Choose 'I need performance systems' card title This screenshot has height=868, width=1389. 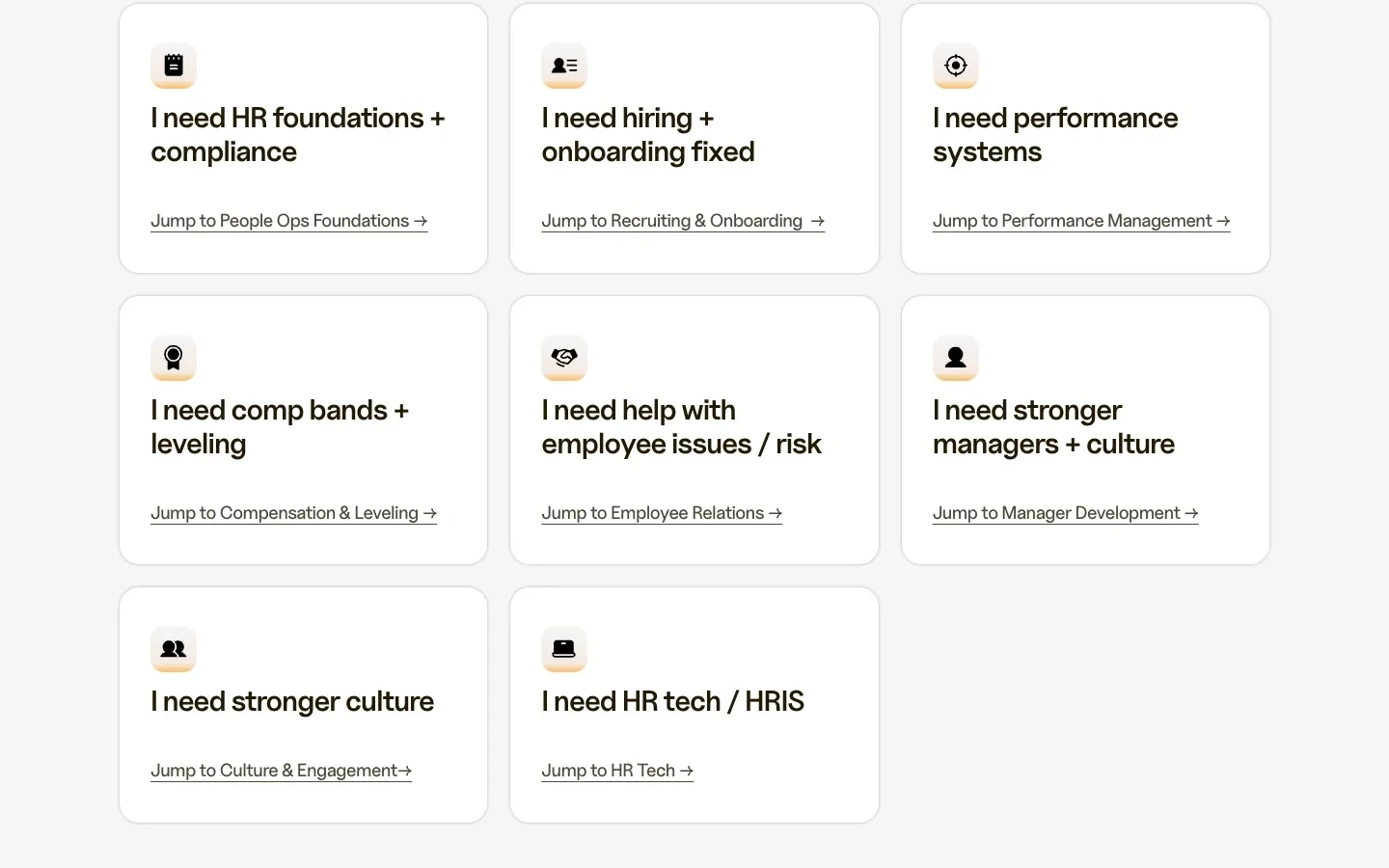pos(1055,135)
